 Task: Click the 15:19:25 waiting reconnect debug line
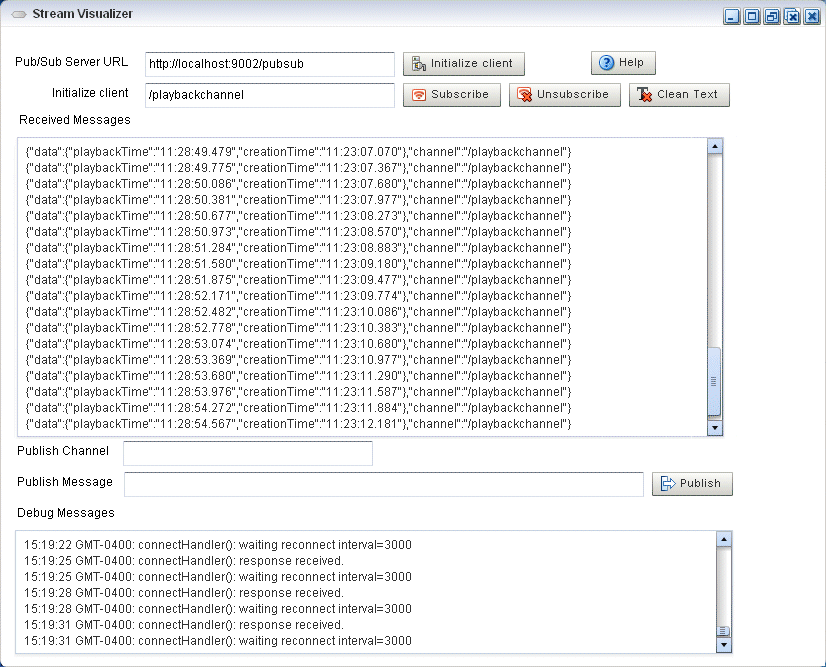pyautogui.click(x=218, y=577)
